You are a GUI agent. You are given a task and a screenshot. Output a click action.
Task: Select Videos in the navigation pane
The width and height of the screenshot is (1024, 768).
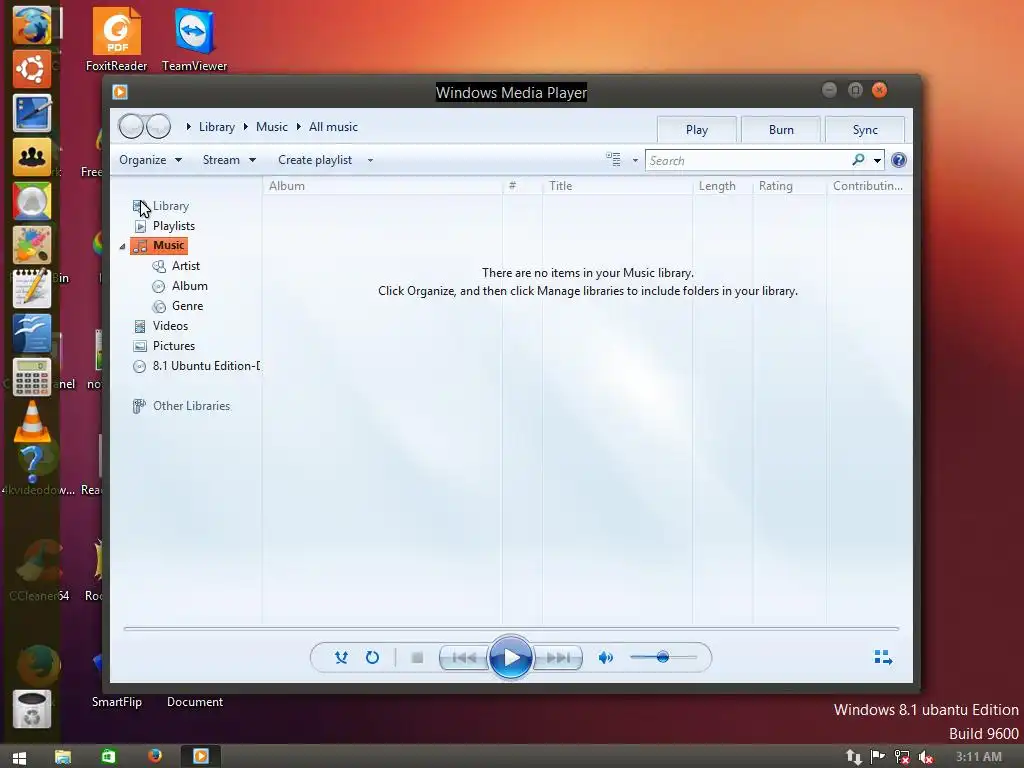(x=170, y=326)
